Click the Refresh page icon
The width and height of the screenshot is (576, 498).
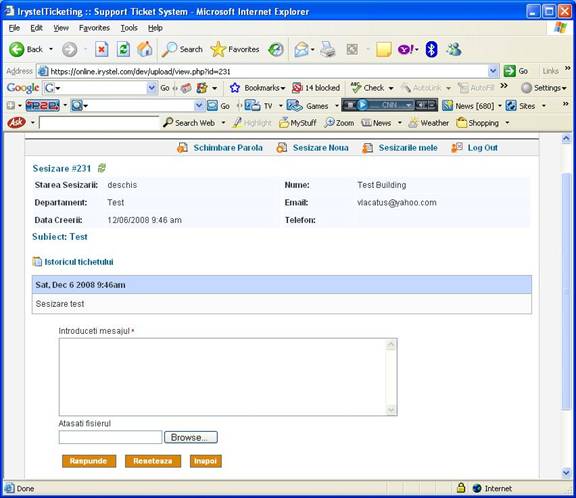pos(123,49)
